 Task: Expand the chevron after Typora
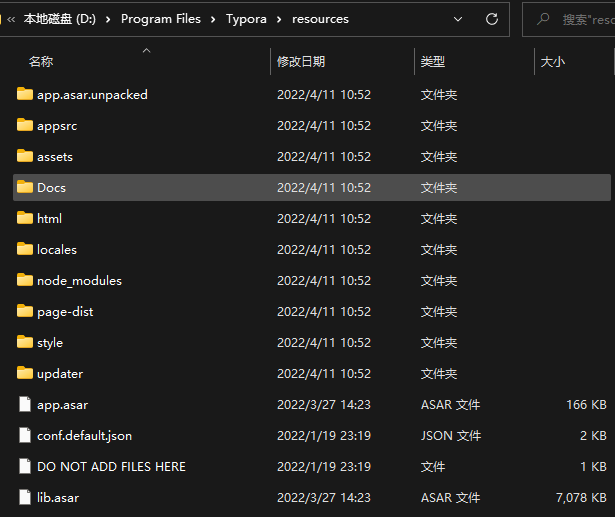tap(279, 19)
